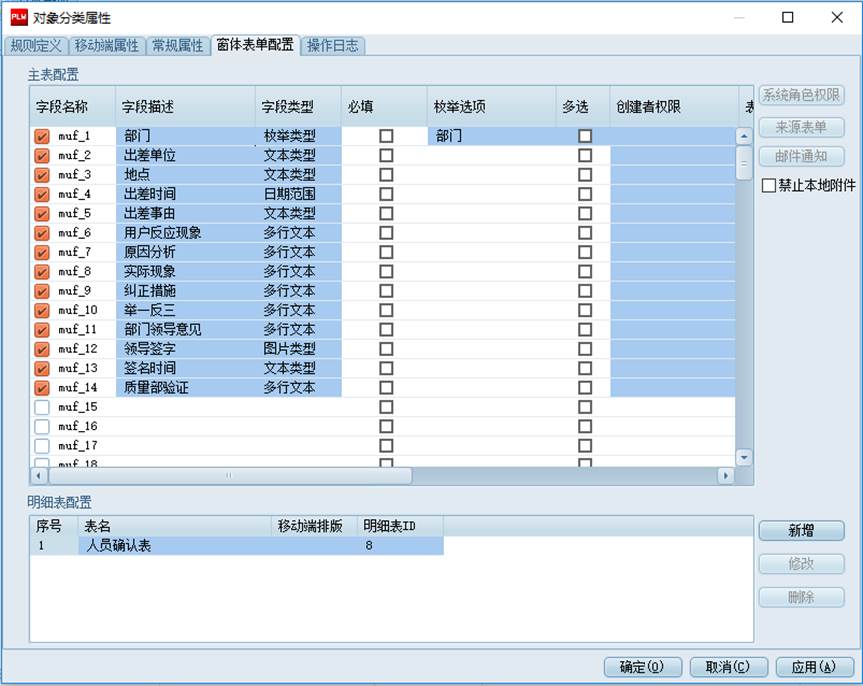Click the 确定(O) button

point(643,667)
